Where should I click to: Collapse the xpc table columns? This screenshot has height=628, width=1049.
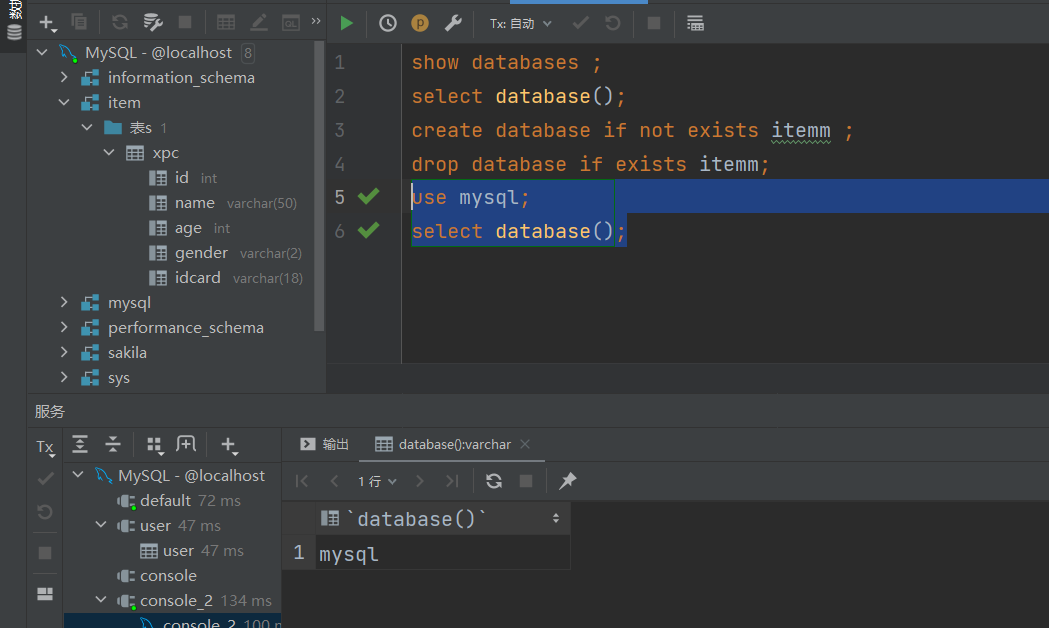[x=109, y=152]
